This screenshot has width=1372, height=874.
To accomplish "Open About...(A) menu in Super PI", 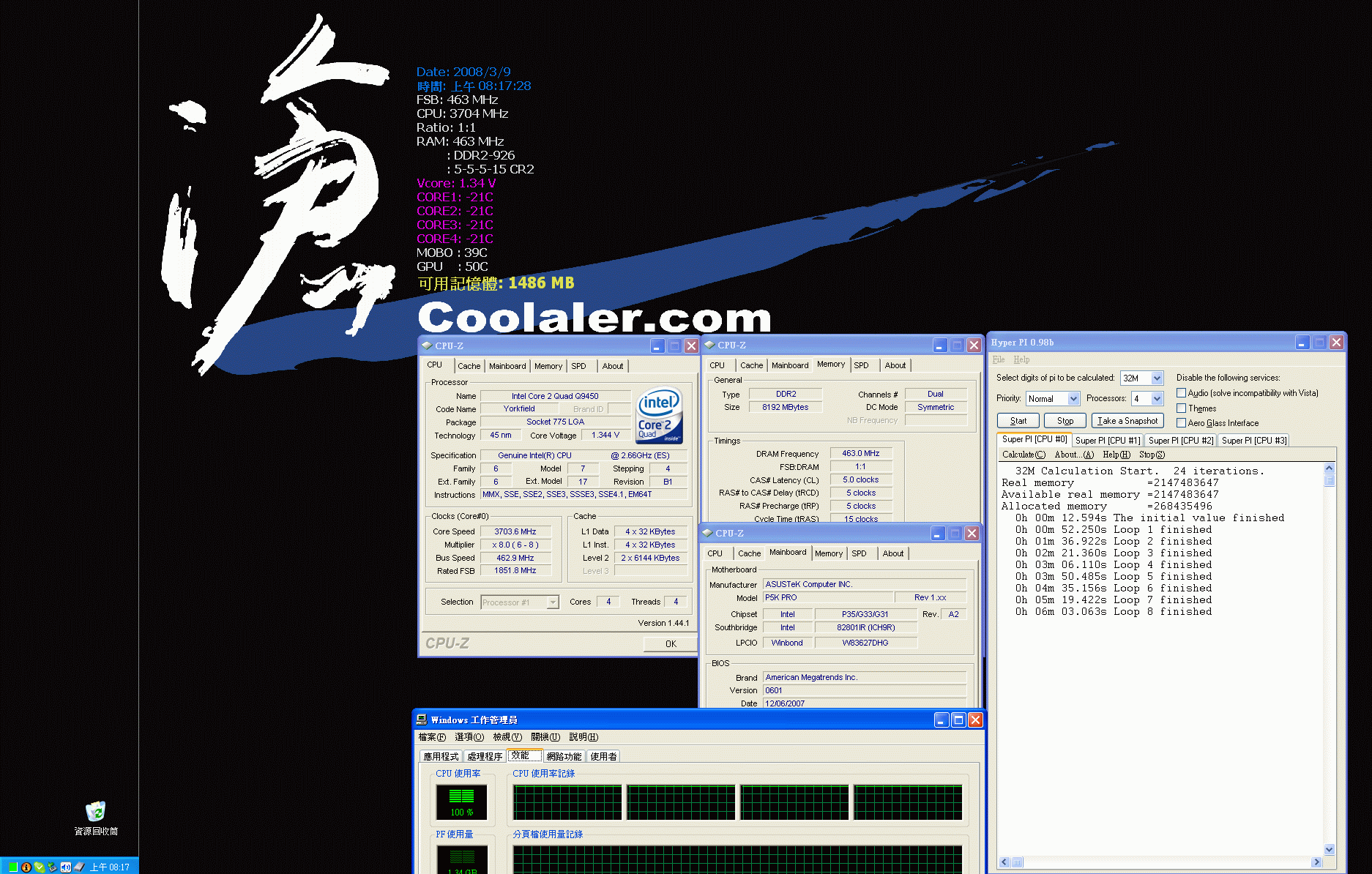I will [x=1074, y=455].
